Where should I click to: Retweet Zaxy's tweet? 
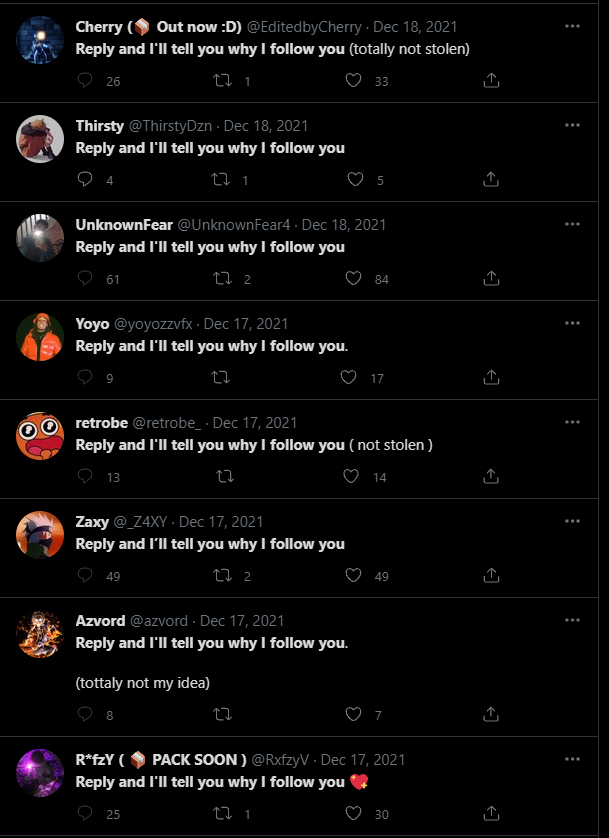[221, 576]
